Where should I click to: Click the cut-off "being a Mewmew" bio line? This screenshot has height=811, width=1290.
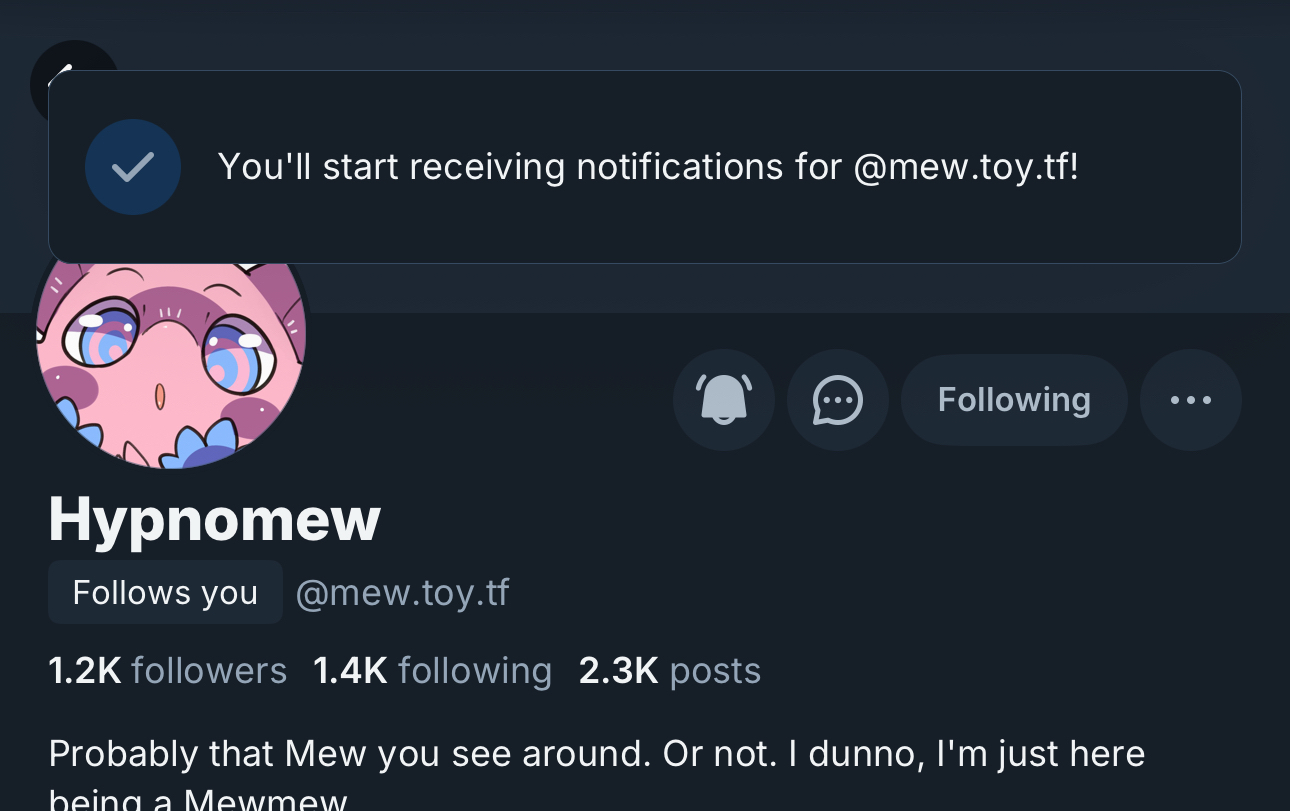coord(198,800)
